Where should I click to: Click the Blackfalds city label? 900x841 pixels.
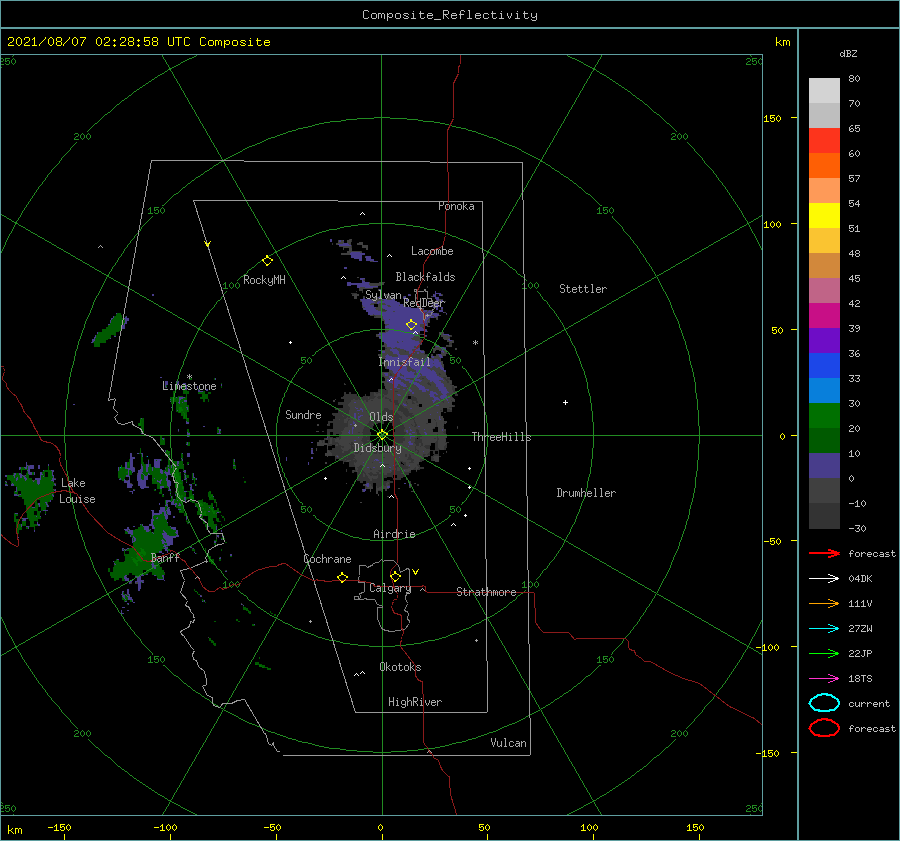(x=425, y=277)
